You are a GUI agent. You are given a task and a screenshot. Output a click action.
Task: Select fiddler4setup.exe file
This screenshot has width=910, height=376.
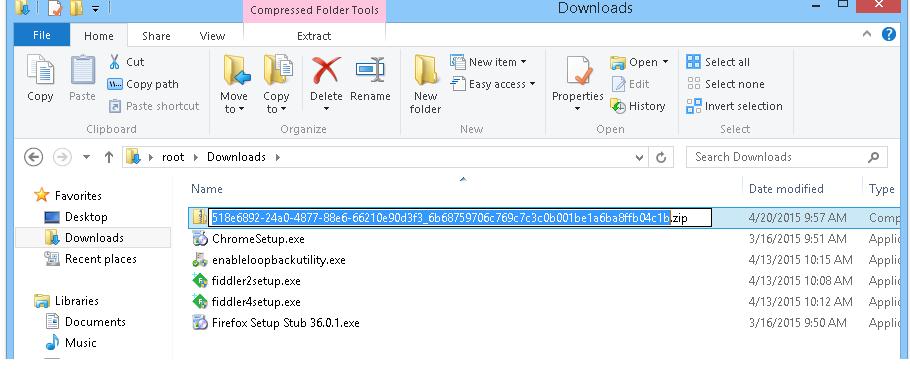(256, 302)
